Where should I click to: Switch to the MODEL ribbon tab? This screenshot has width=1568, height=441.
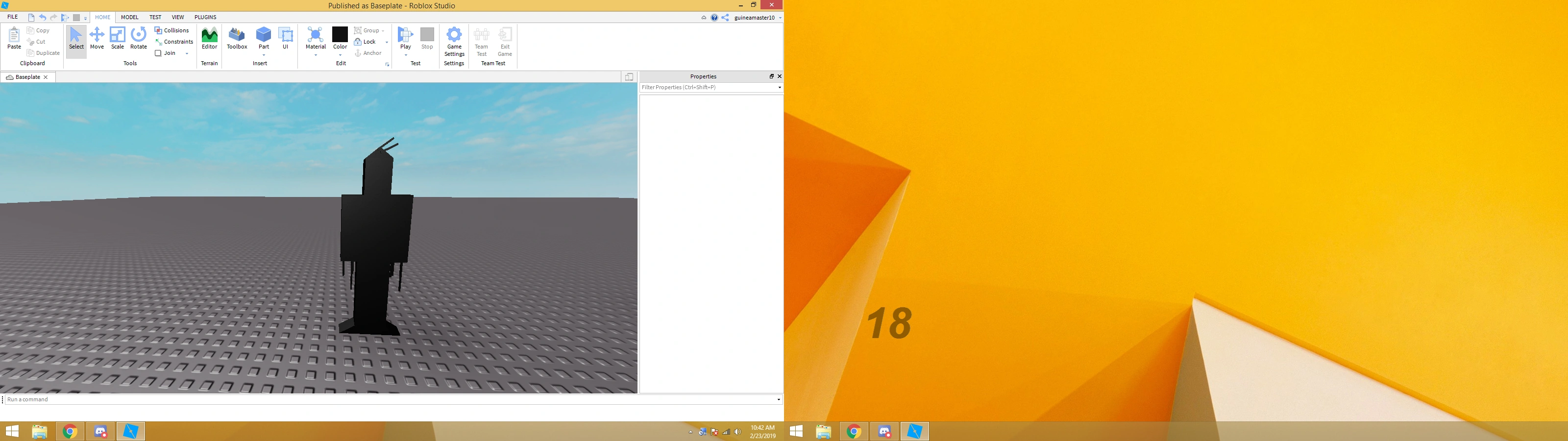pos(130,17)
